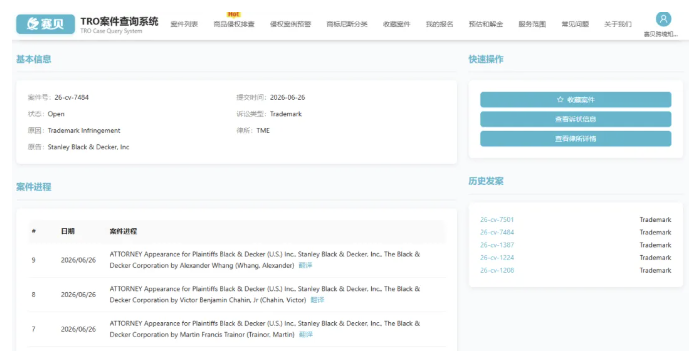Screen dimensions: 691x363
Task: Translate entry 7 by Martin Francis Trainor
Action: pos(306,334)
